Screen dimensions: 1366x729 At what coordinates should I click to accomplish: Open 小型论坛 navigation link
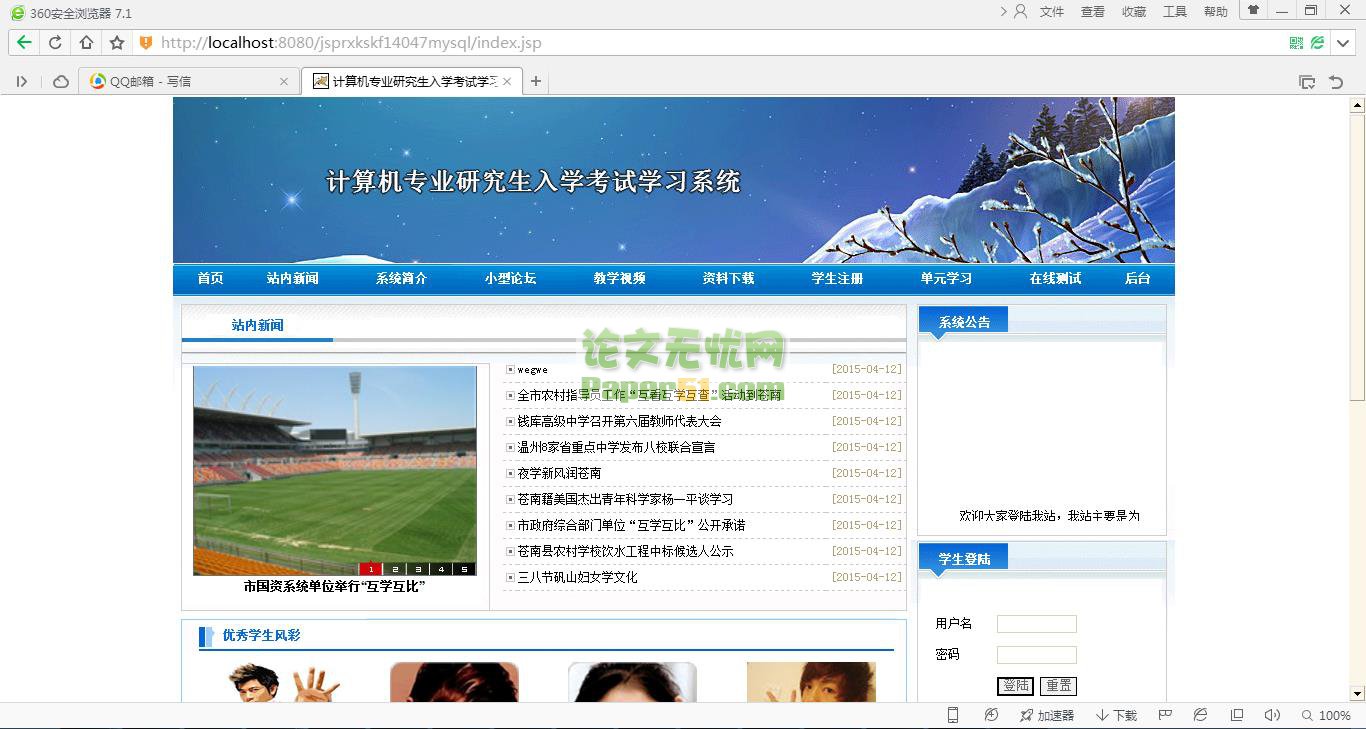[x=511, y=279]
